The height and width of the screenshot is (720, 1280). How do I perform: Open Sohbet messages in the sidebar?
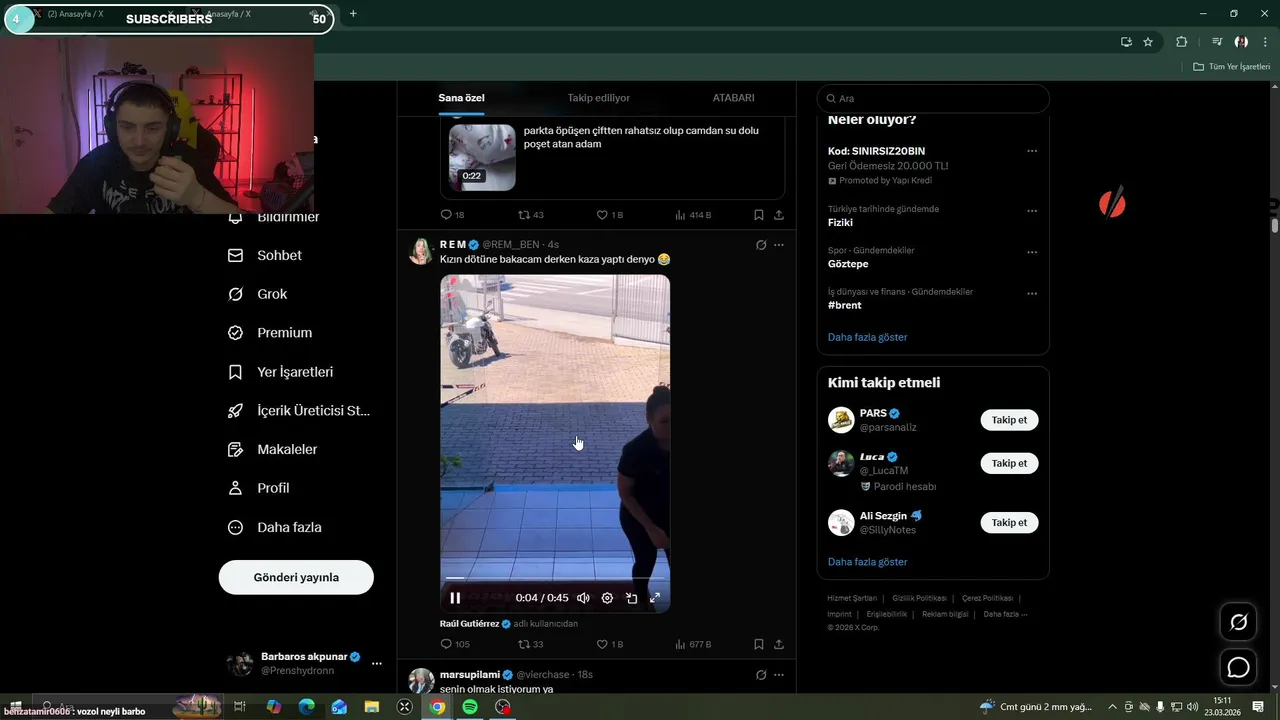[265, 255]
